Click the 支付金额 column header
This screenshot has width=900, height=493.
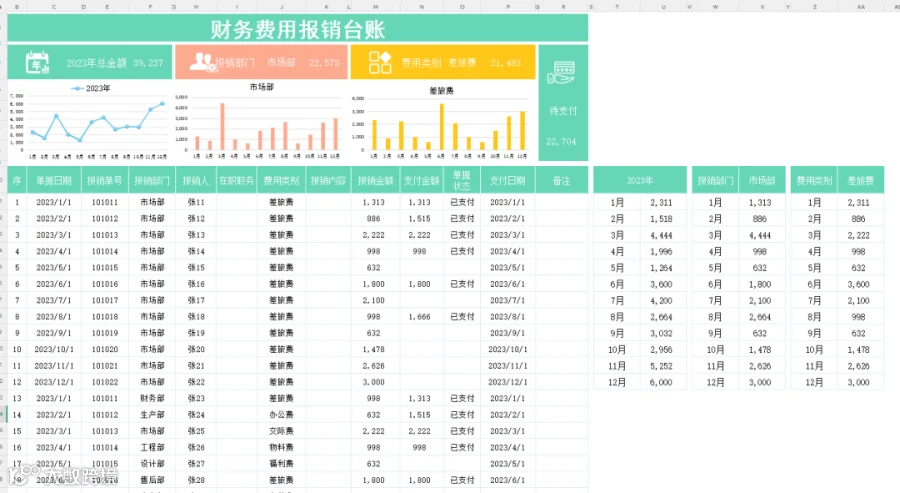[x=421, y=180]
